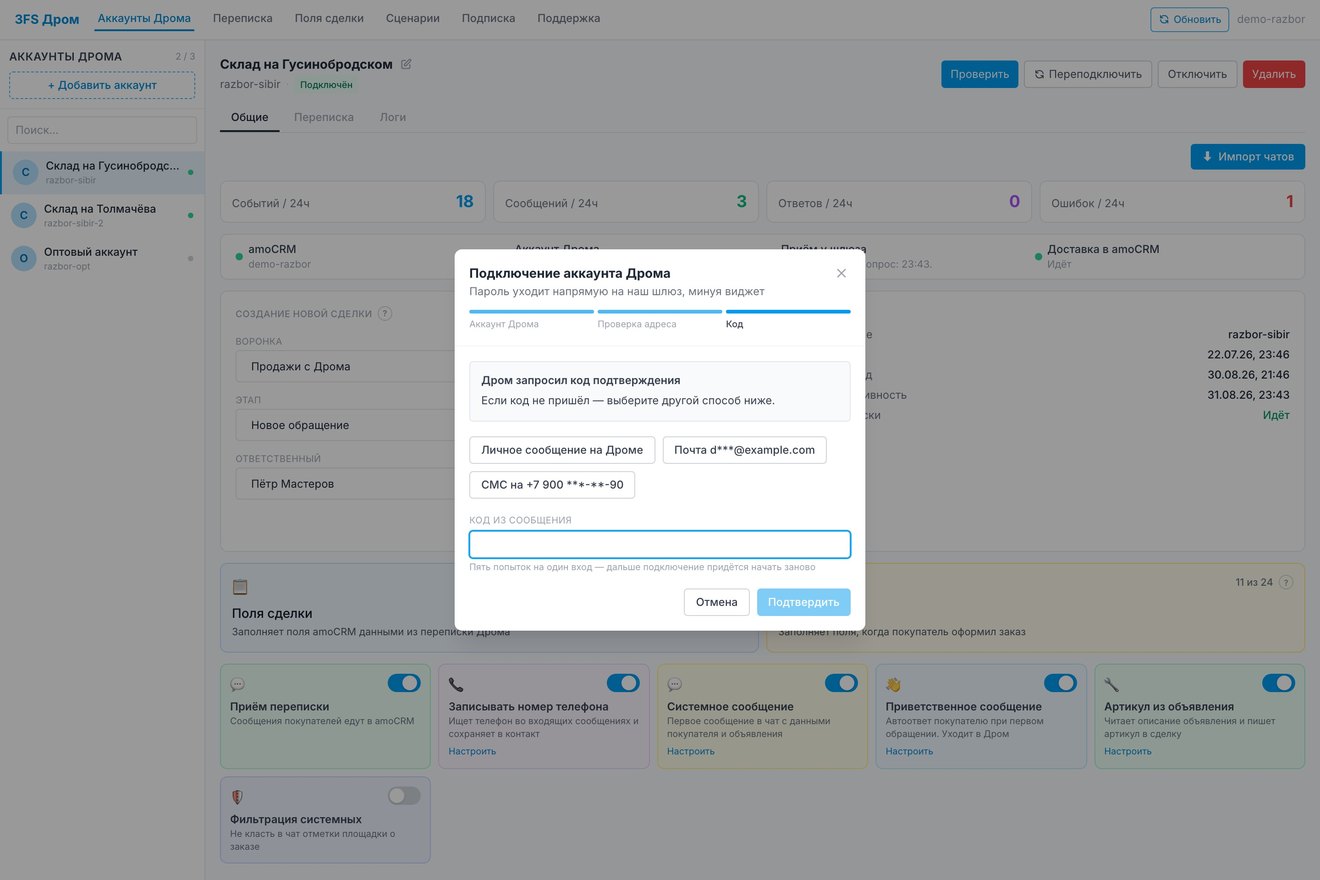
Task: Select Оптовый аккаунт in the sidebar
Action: click(x=102, y=258)
